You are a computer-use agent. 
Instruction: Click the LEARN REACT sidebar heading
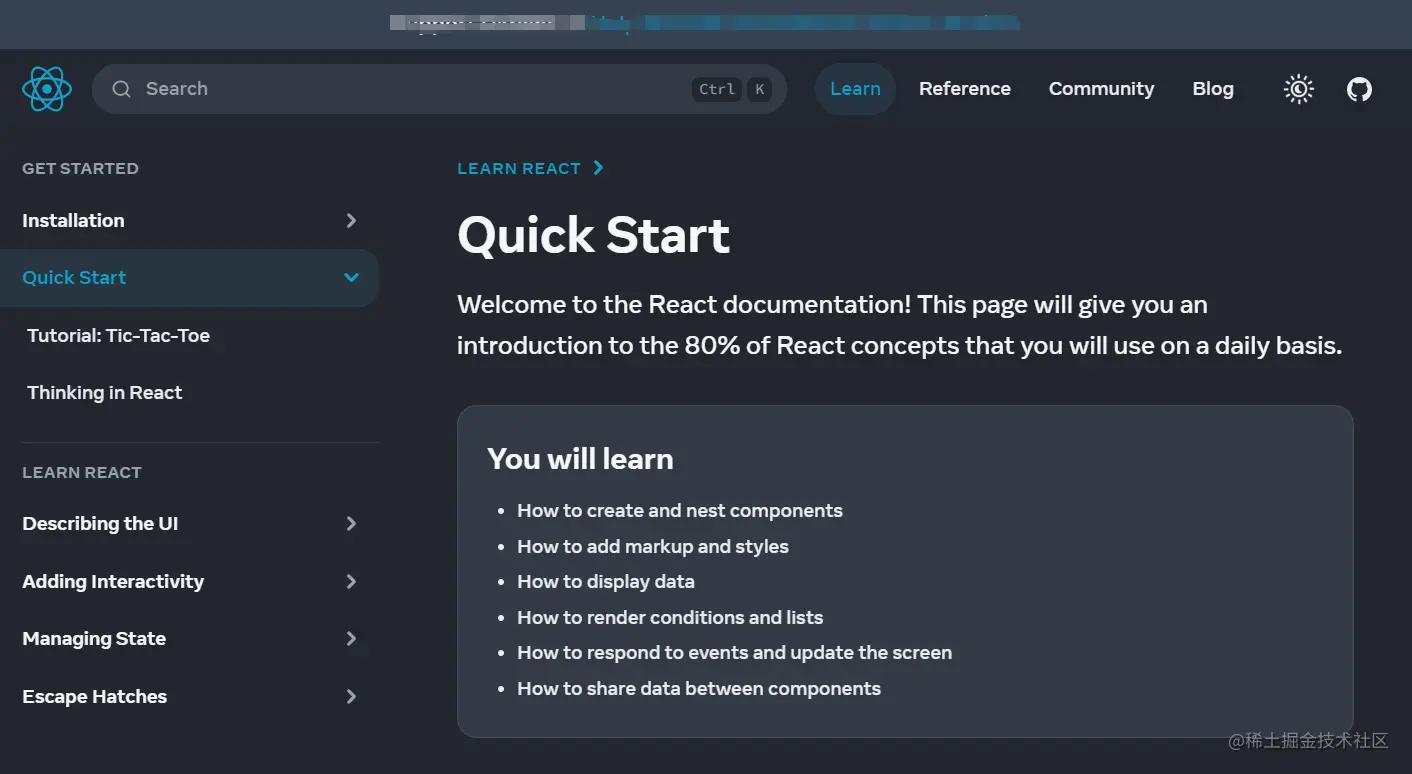[x=82, y=472]
